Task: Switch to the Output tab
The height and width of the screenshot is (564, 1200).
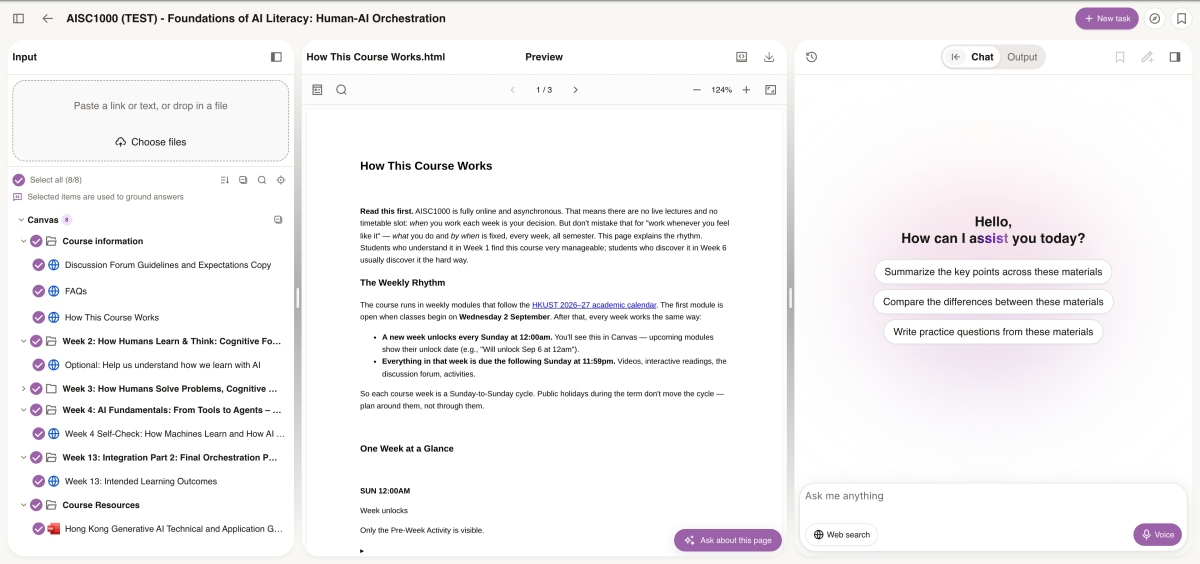Action: [x=1022, y=57]
